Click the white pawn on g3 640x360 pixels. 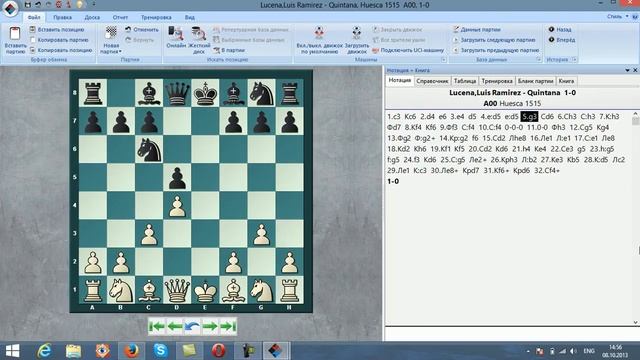(261, 234)
